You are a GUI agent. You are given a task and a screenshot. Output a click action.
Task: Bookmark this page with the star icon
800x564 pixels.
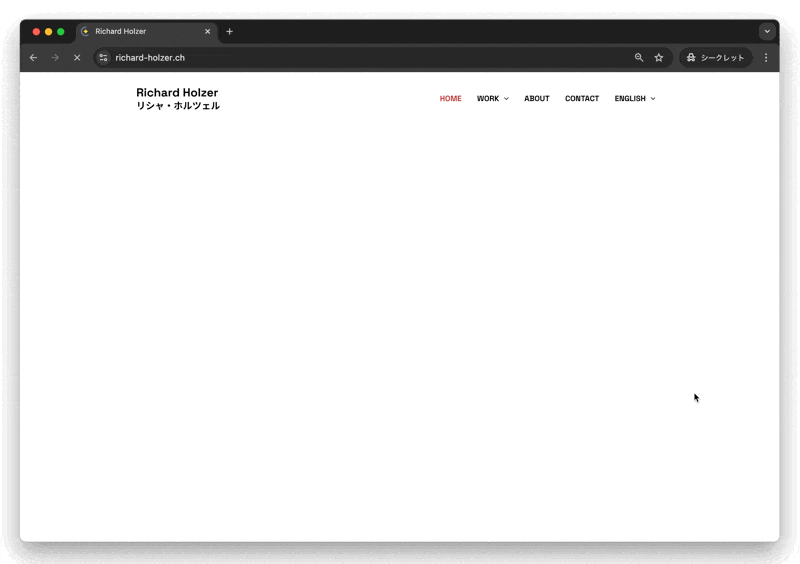[659, 58]
